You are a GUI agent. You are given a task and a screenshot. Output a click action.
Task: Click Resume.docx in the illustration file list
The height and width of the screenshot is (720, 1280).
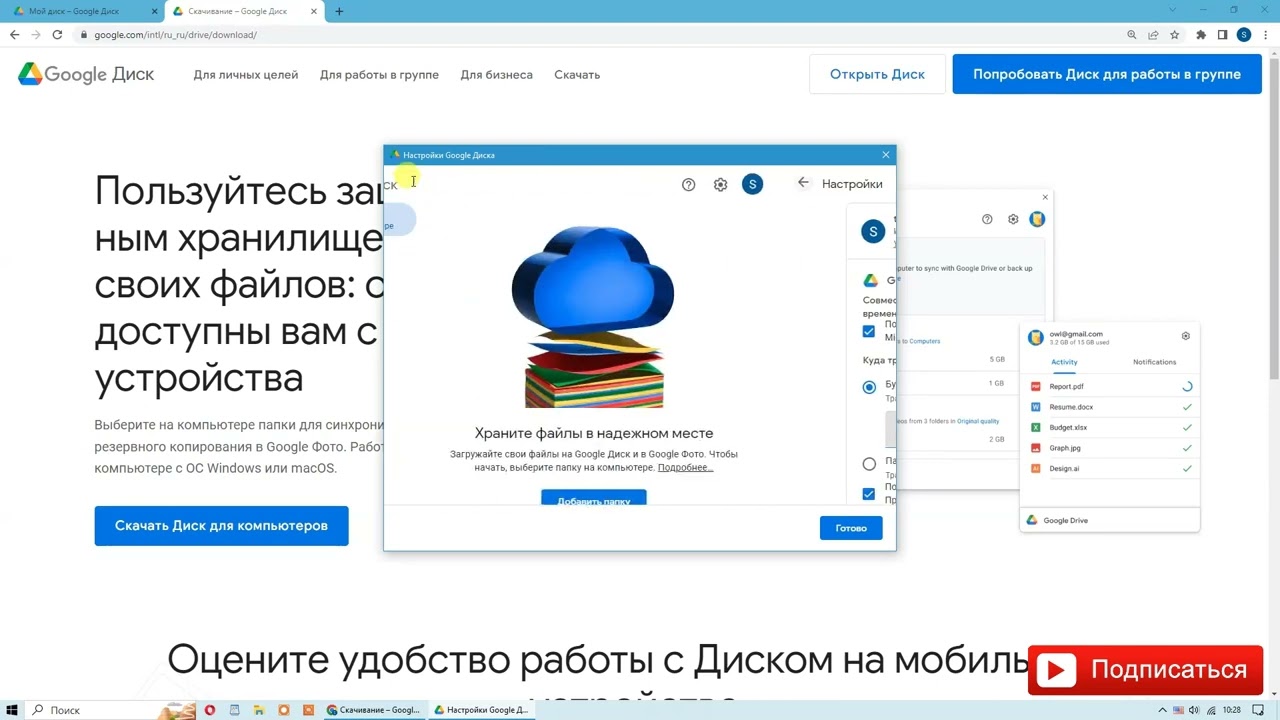pyautogui.click(x=1071, y=407)
